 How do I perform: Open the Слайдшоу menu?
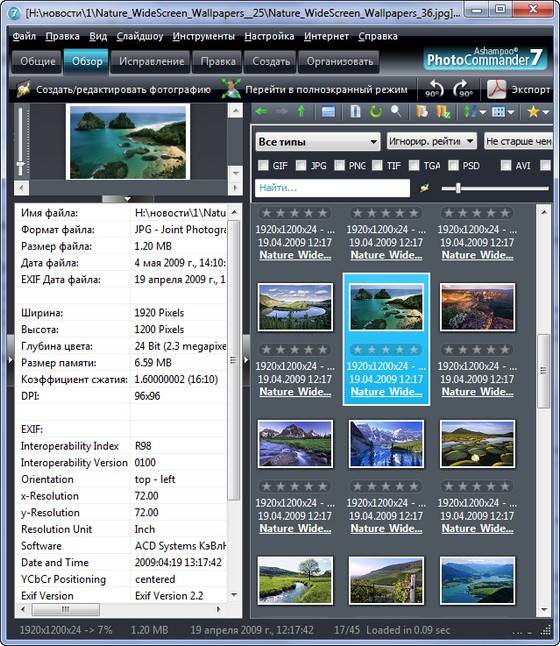click(x=140, y=36)
